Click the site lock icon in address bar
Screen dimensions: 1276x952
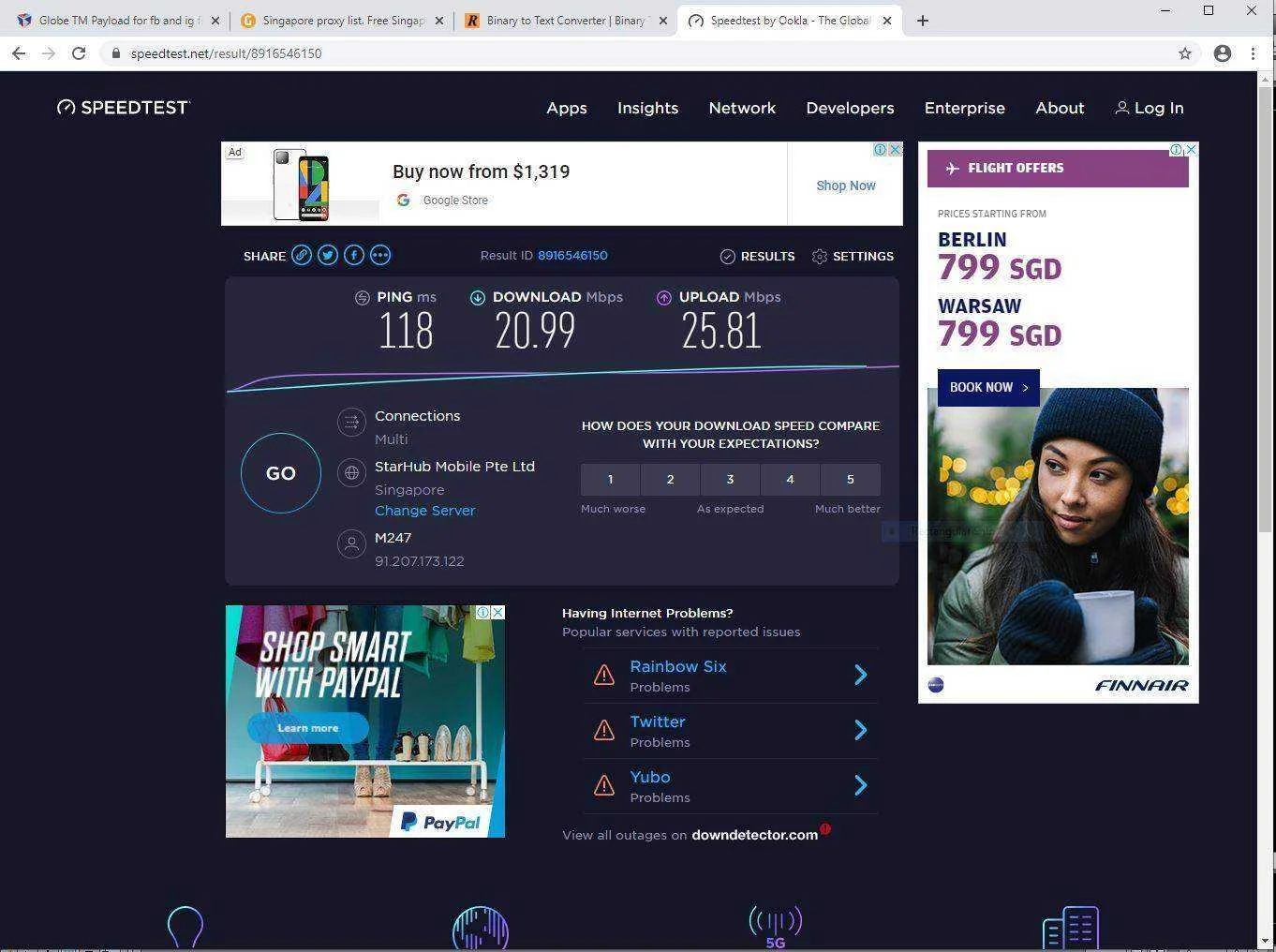tap(116, 53)
